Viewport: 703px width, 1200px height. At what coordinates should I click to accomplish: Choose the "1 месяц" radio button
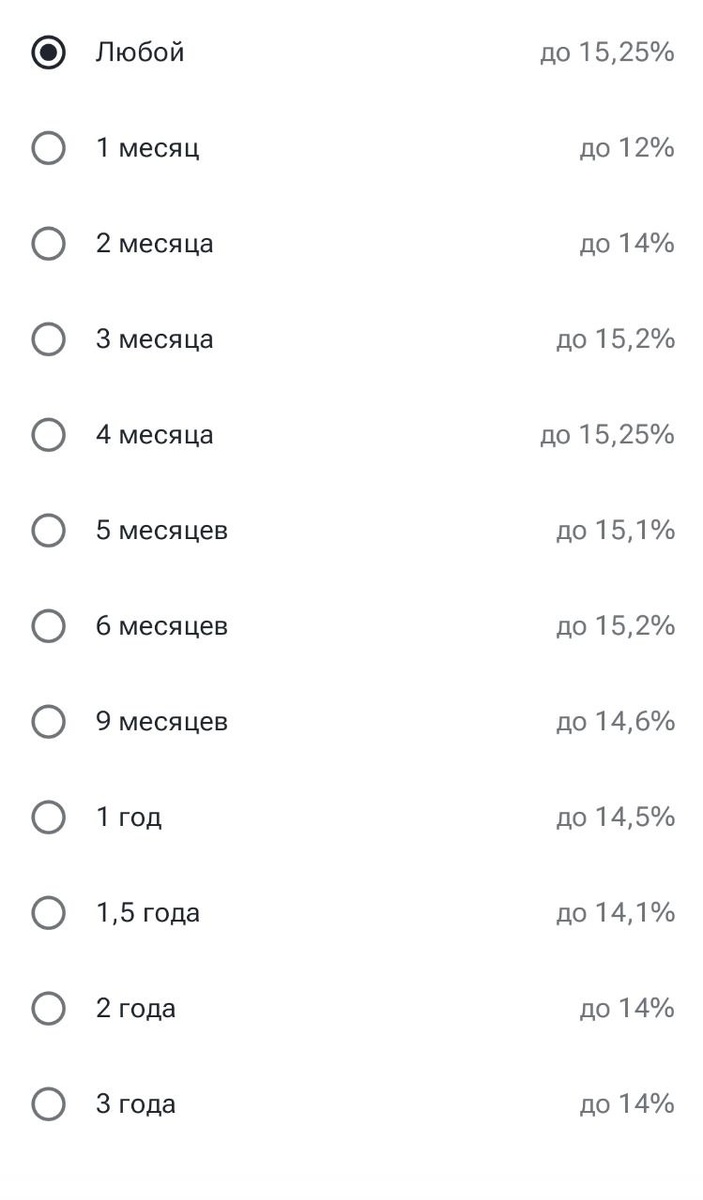48,149
